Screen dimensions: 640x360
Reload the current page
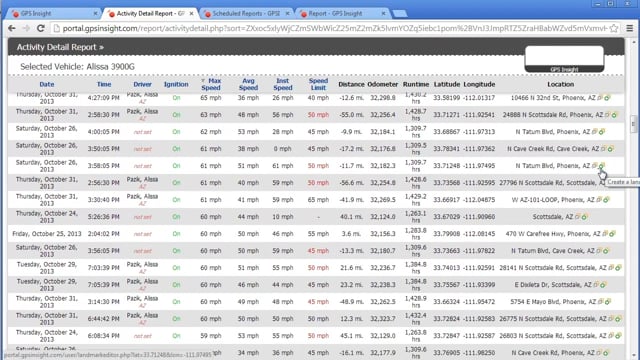[x=40, y=28]
